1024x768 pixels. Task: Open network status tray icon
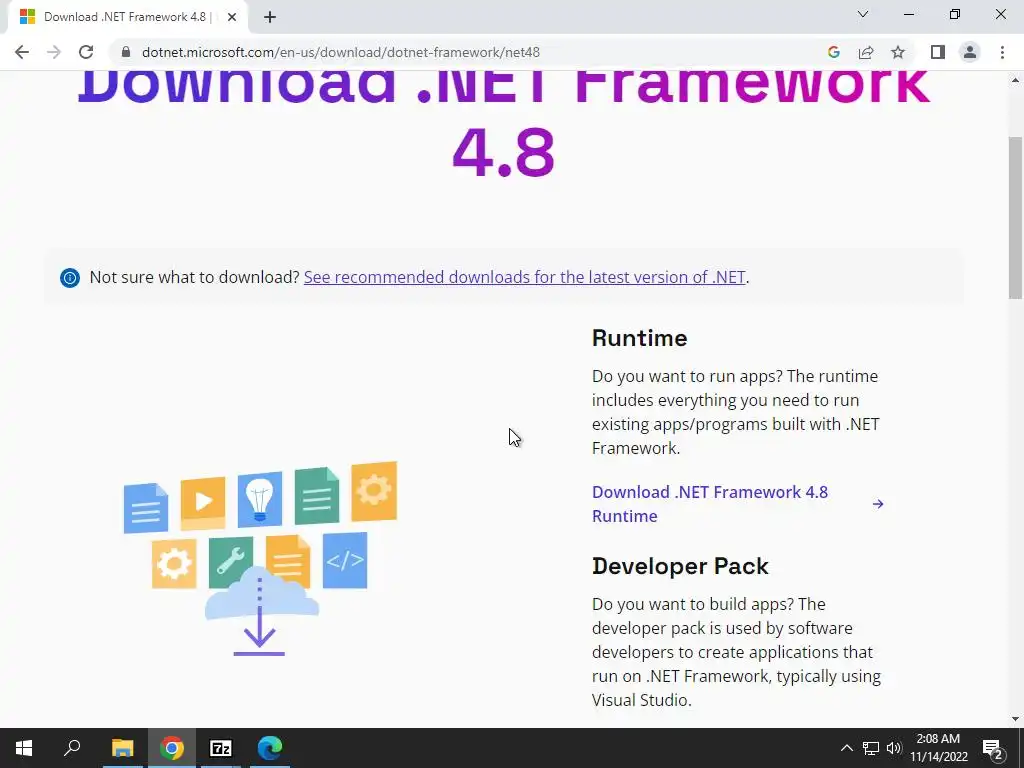pyautogui.click(x=871, y=748)
